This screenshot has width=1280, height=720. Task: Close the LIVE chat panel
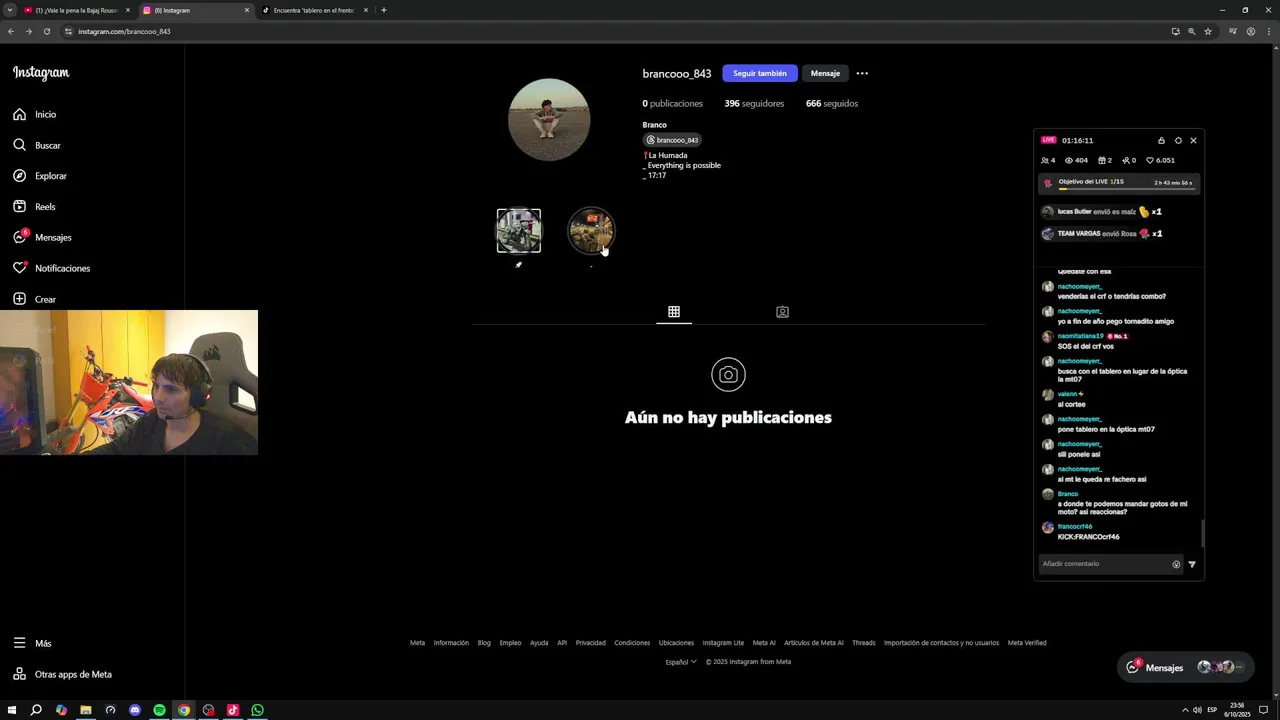click(x=1193, y=140)
